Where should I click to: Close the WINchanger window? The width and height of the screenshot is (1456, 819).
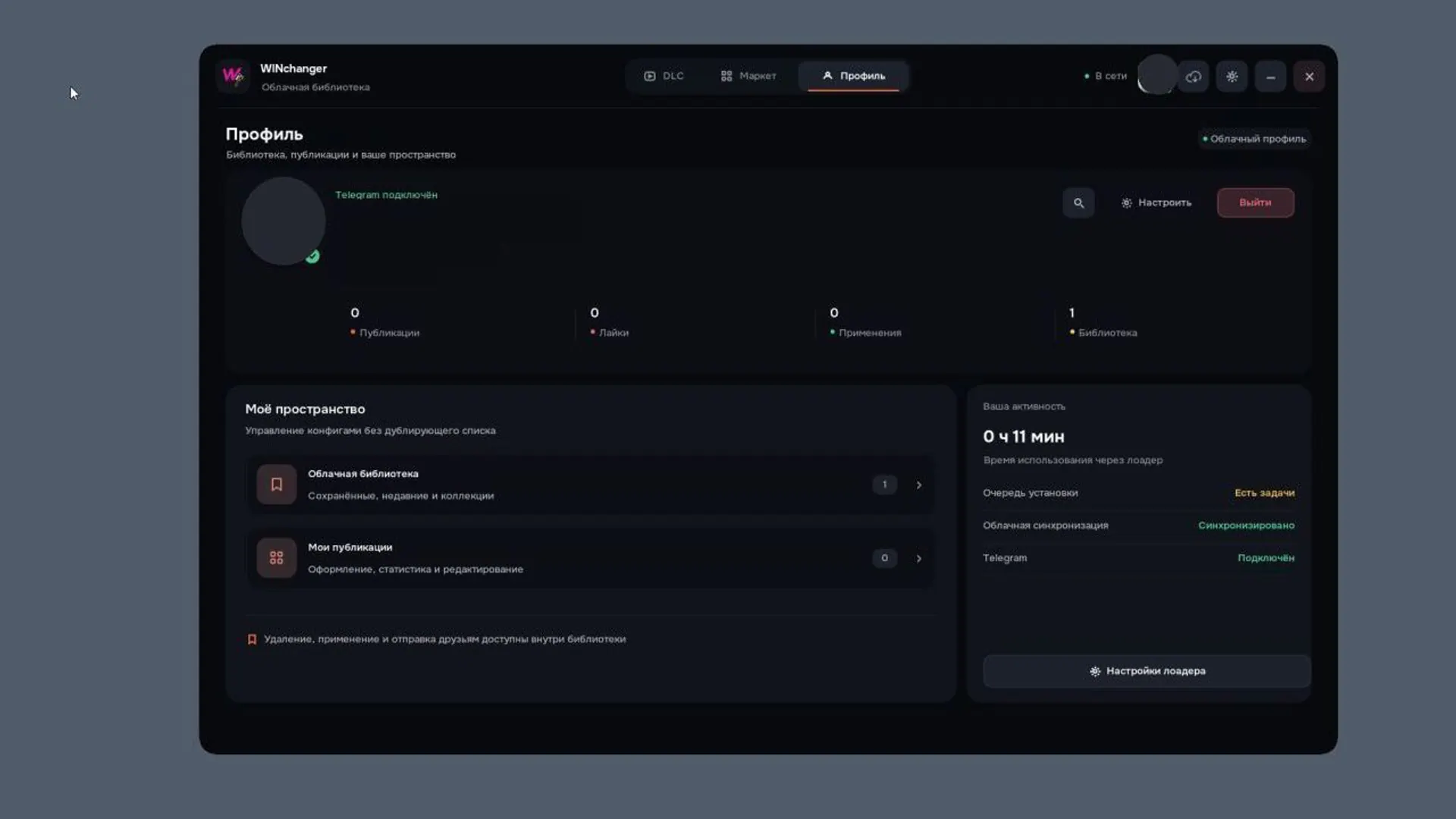1310,77
